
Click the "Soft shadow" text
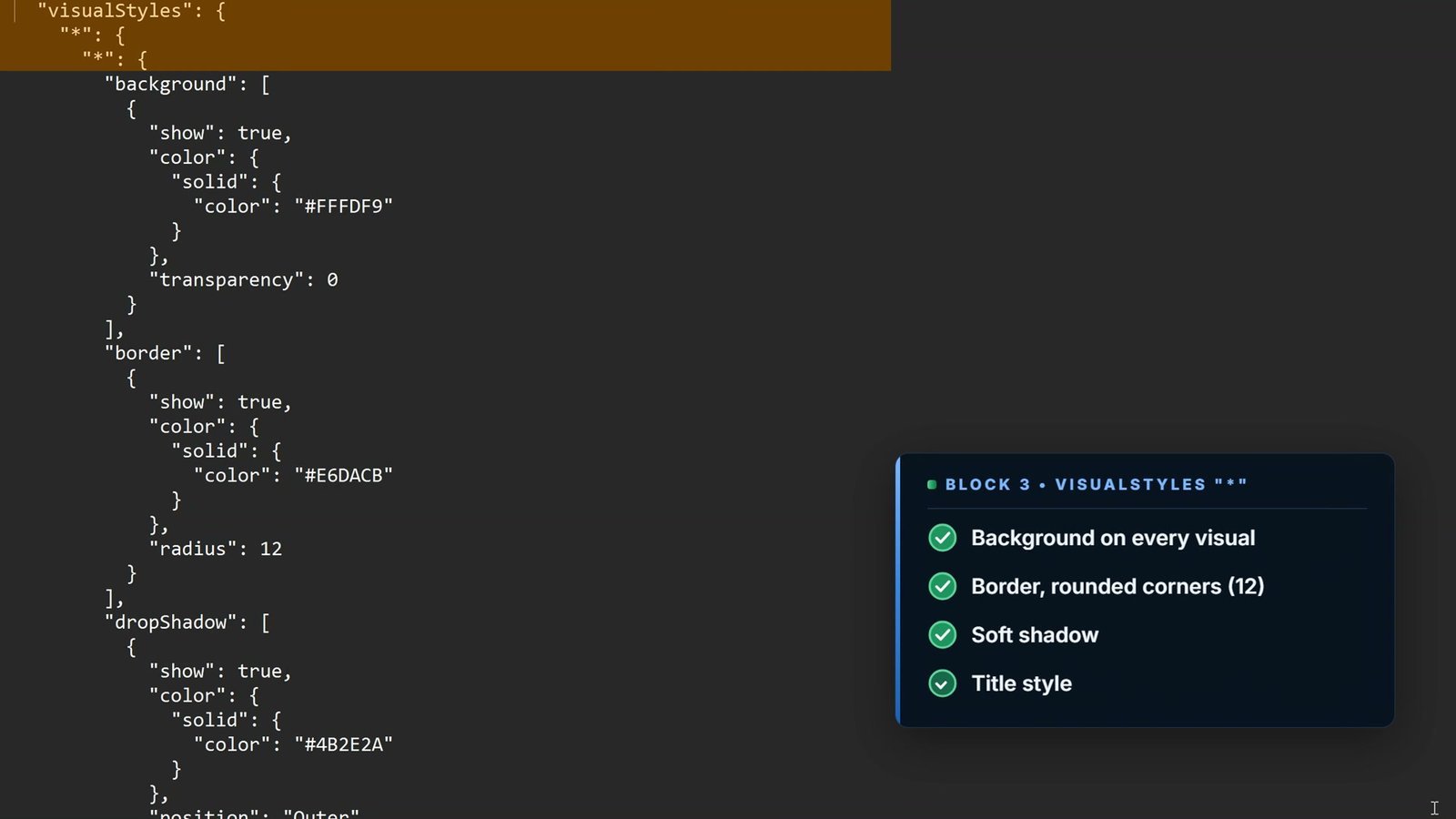(1035, 634)
